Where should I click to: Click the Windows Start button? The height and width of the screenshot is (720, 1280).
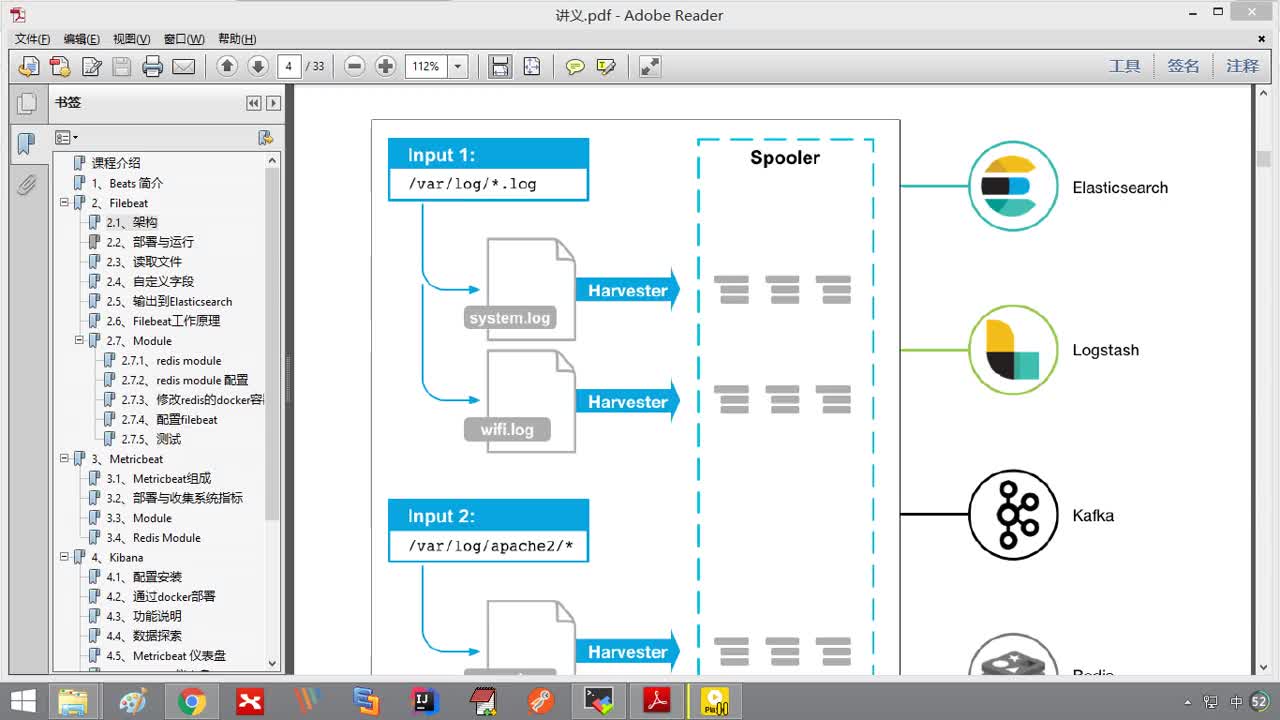(x=22, y=701)
